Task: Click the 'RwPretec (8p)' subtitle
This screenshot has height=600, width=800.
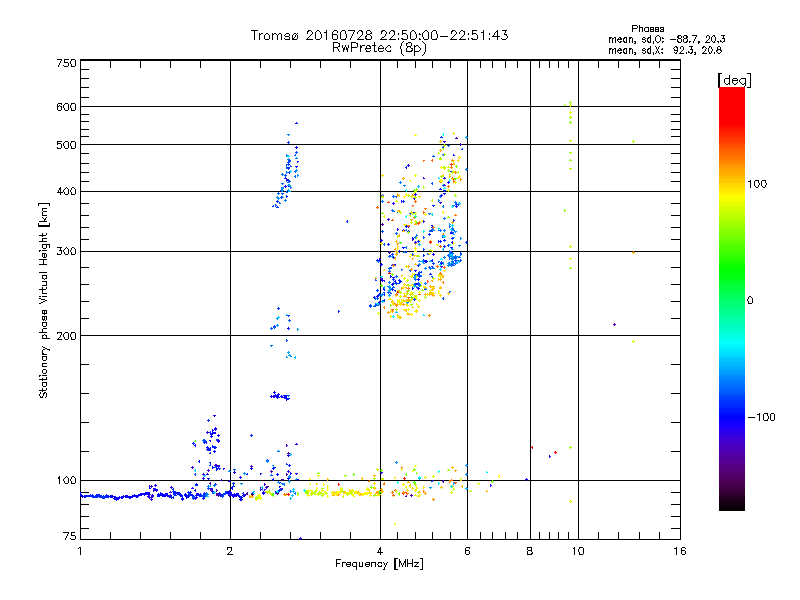Action: tap(379, 48)
